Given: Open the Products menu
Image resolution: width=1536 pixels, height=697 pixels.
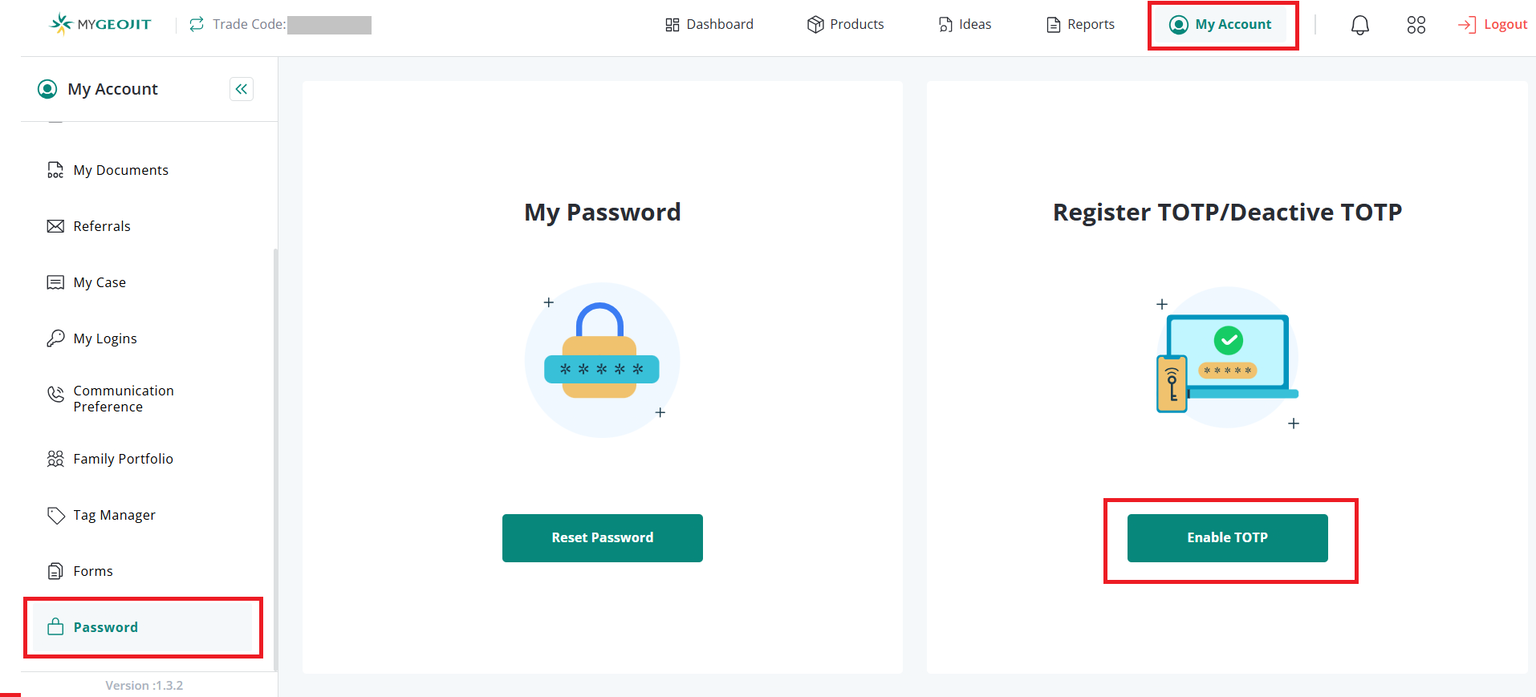Looking at the screenshot, I should pyautogui.click(x=845, y=24).
